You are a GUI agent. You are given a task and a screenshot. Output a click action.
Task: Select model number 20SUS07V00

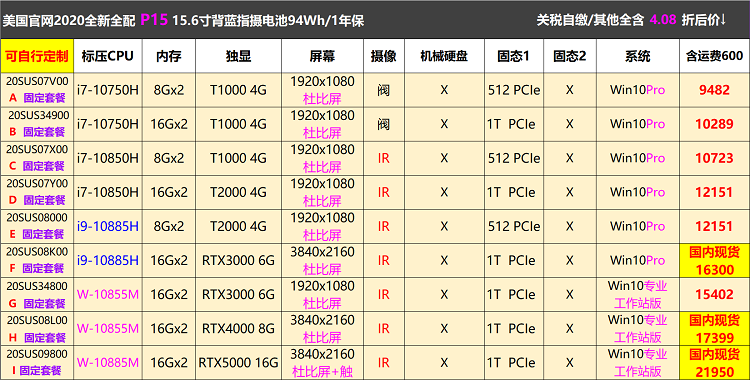coord(37,81)
